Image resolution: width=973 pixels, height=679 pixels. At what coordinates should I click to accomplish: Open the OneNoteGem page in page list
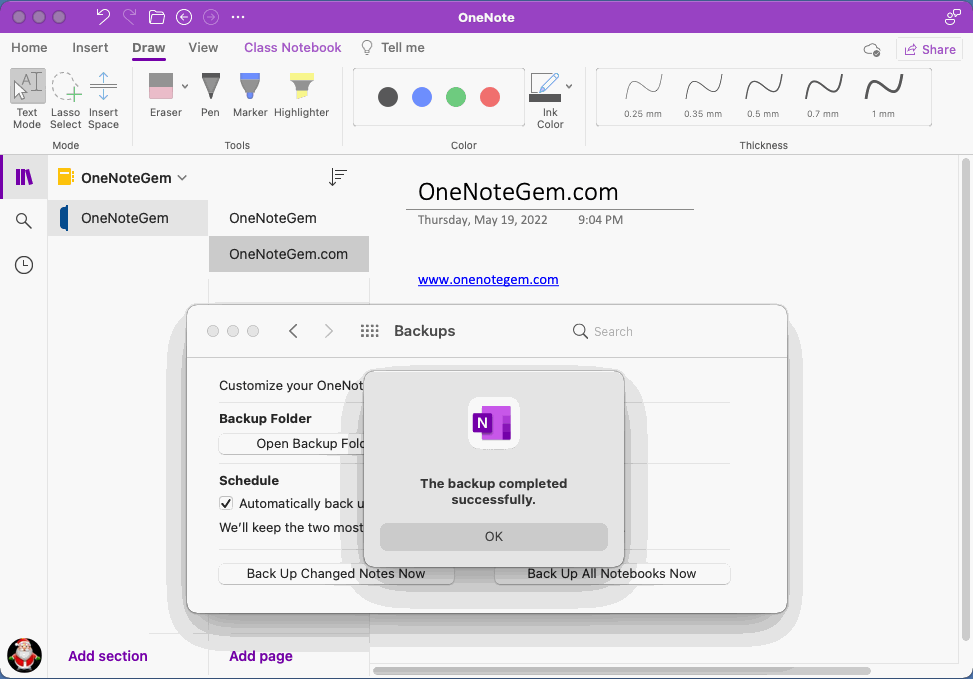(x=289, y=218)
